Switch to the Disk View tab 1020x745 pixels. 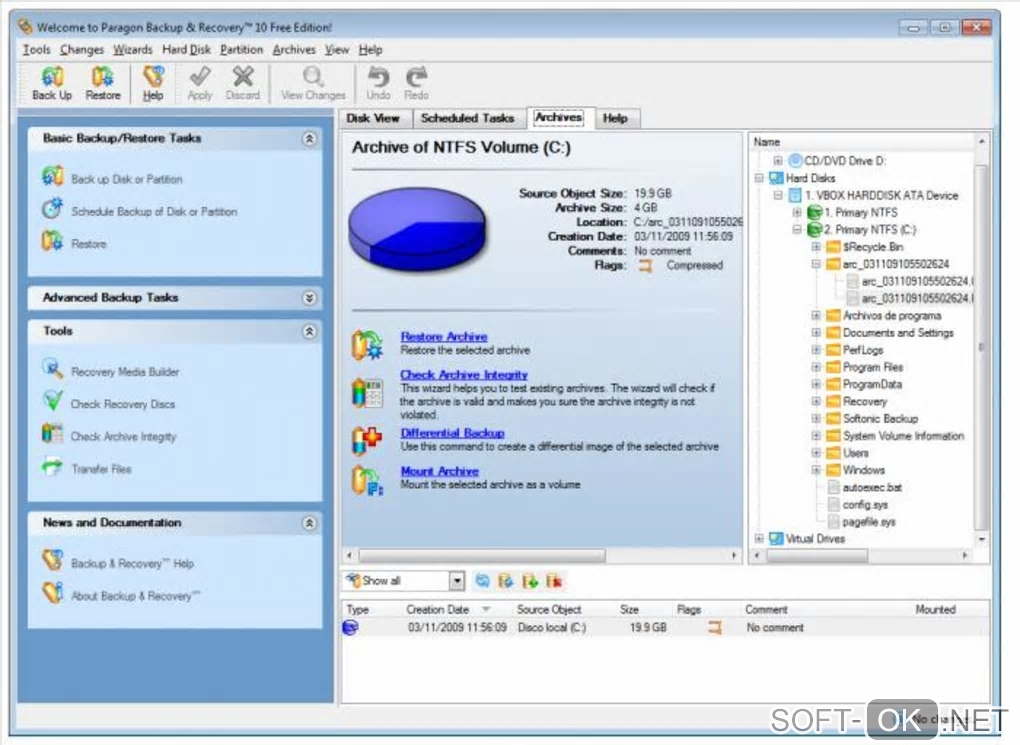(x=373, y=118)
